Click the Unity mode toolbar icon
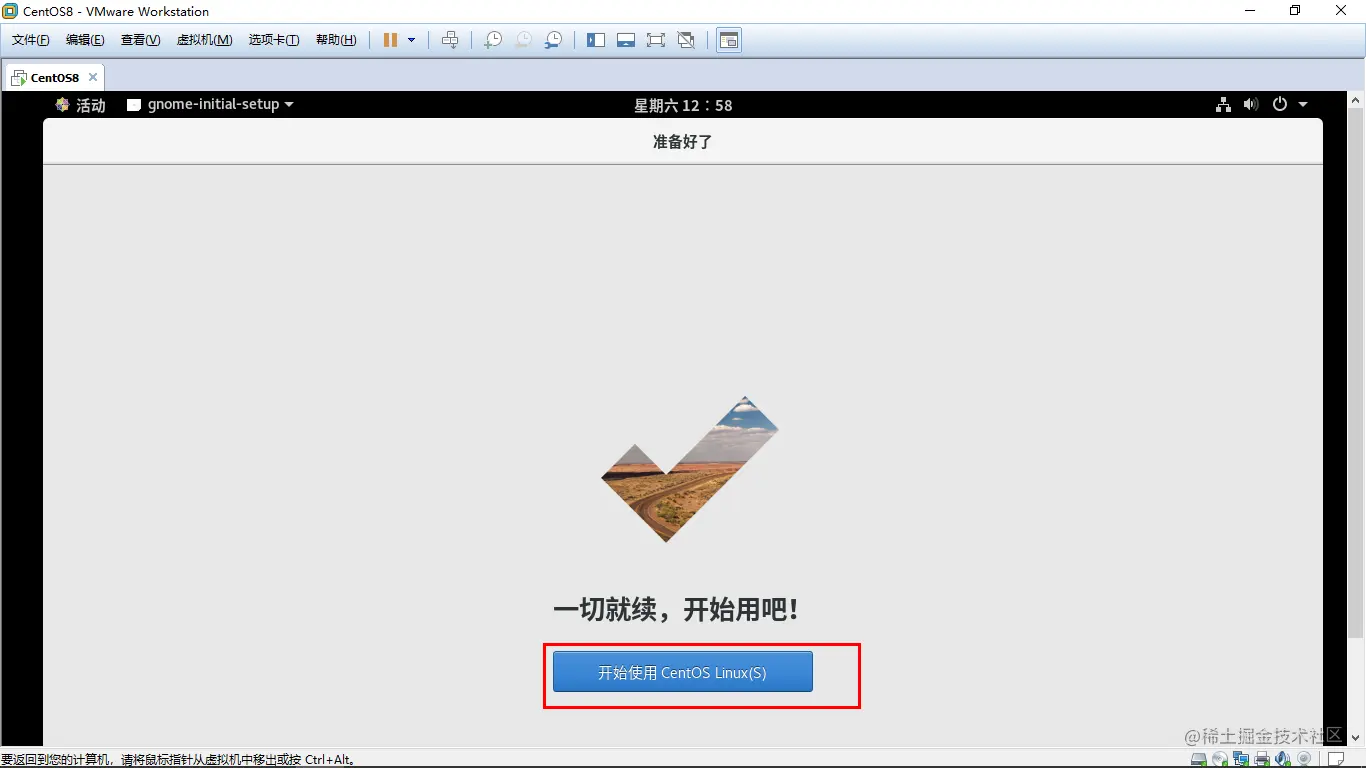Viewport: 1366px width, 768px height. [x=686, y=40]
